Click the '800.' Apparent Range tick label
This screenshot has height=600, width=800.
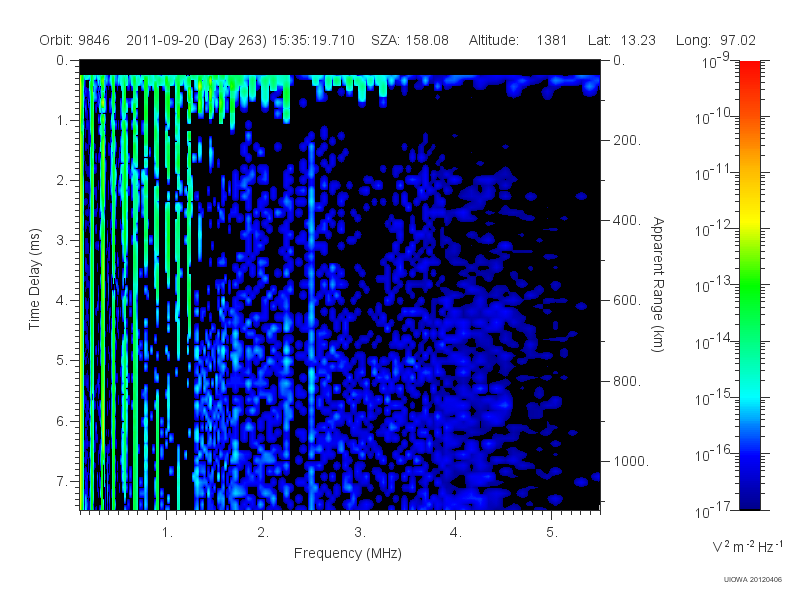point(627,381)
